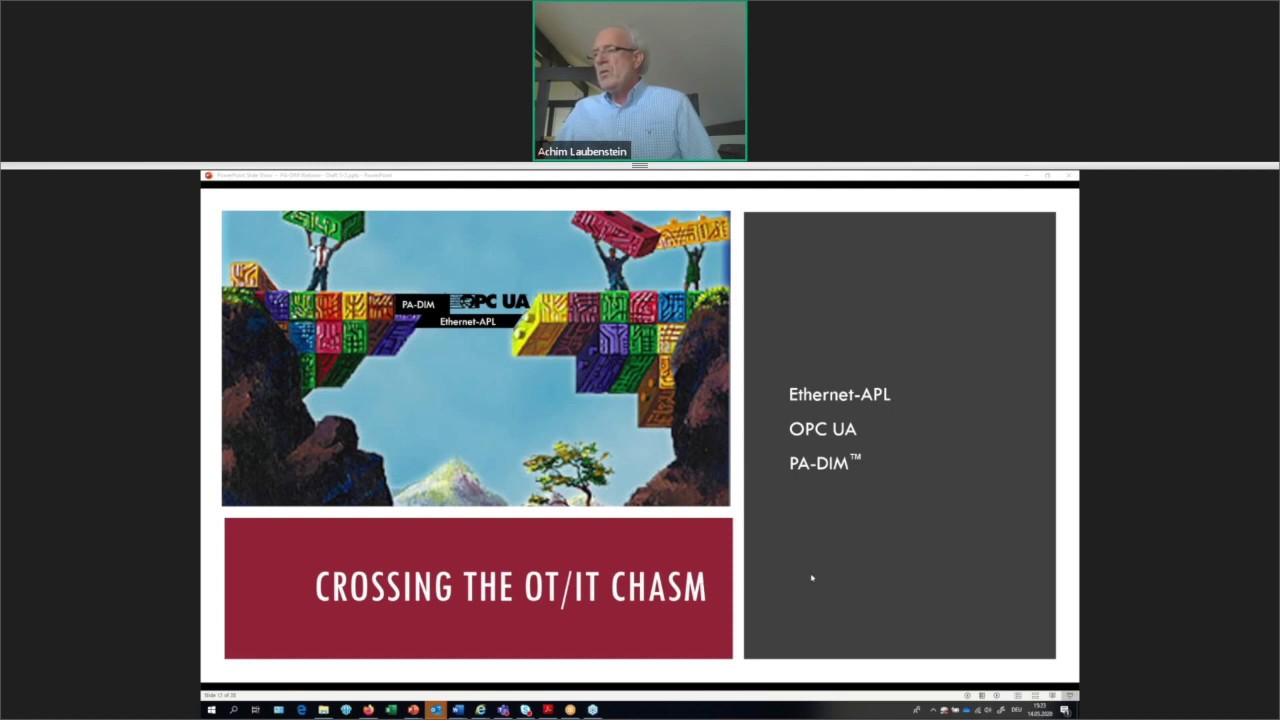This screenshot has height=720, width=1280.
Task: Click the 'PA-DIM' bullet text
Action: [x=824, y=462]
